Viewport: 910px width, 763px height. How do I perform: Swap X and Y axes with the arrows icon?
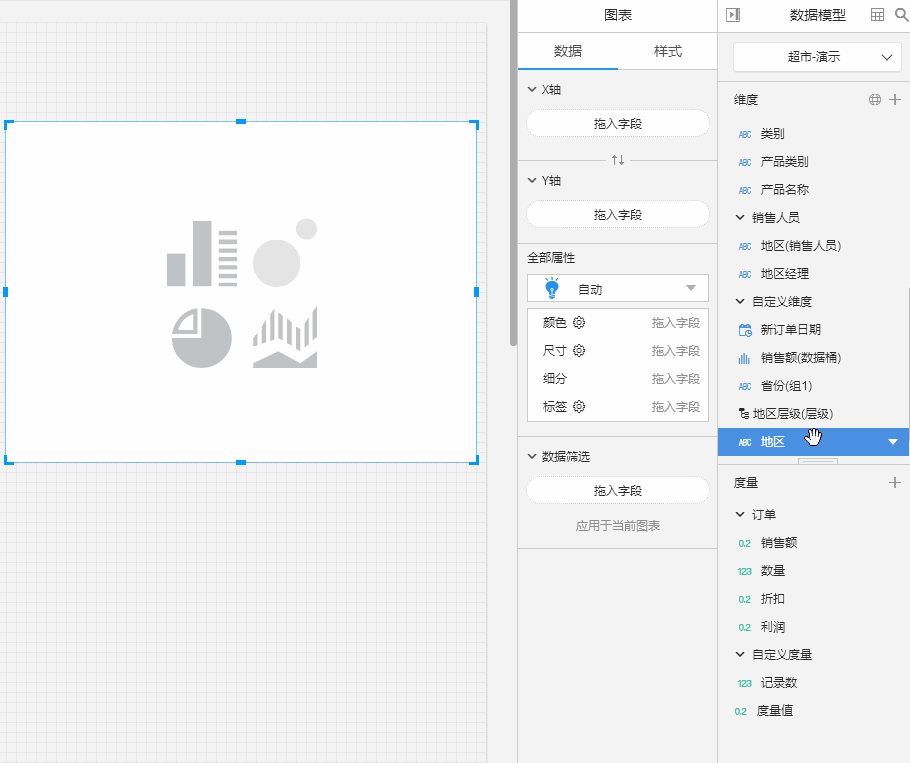(618, 160)
